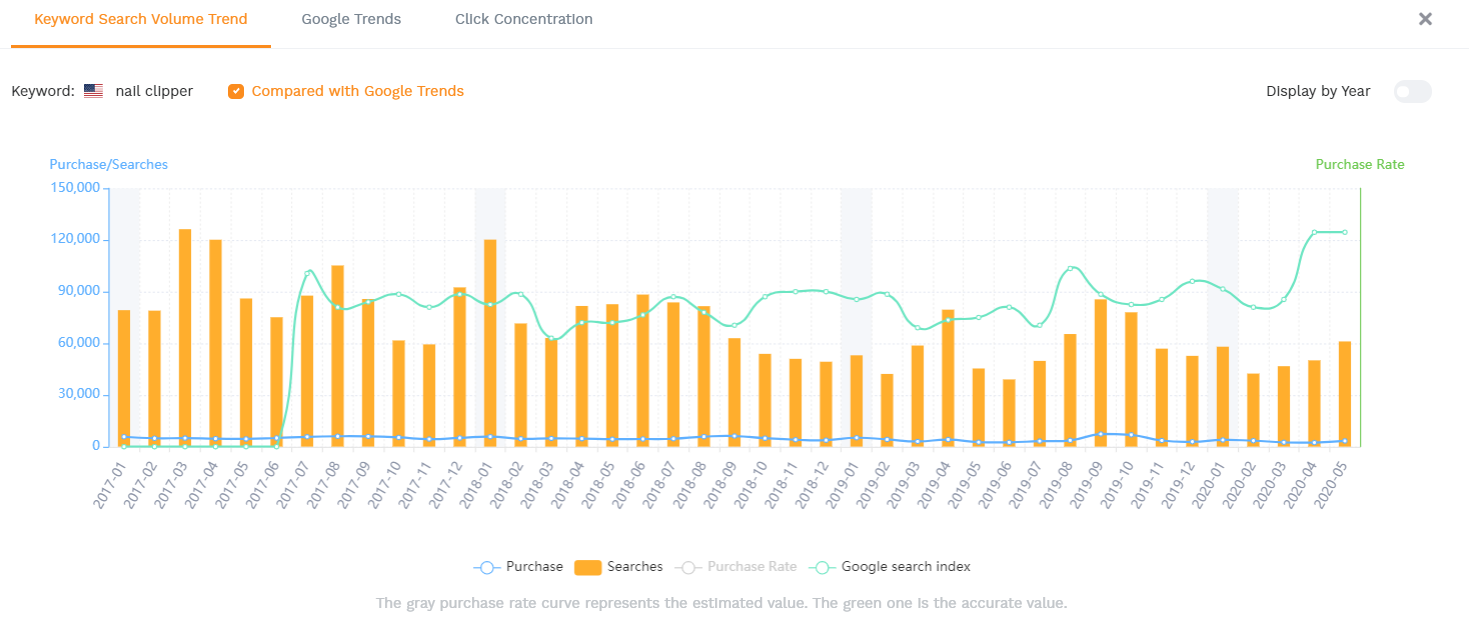
Task: Toggle Searches series via legend text
Action: tap(635, 567)
